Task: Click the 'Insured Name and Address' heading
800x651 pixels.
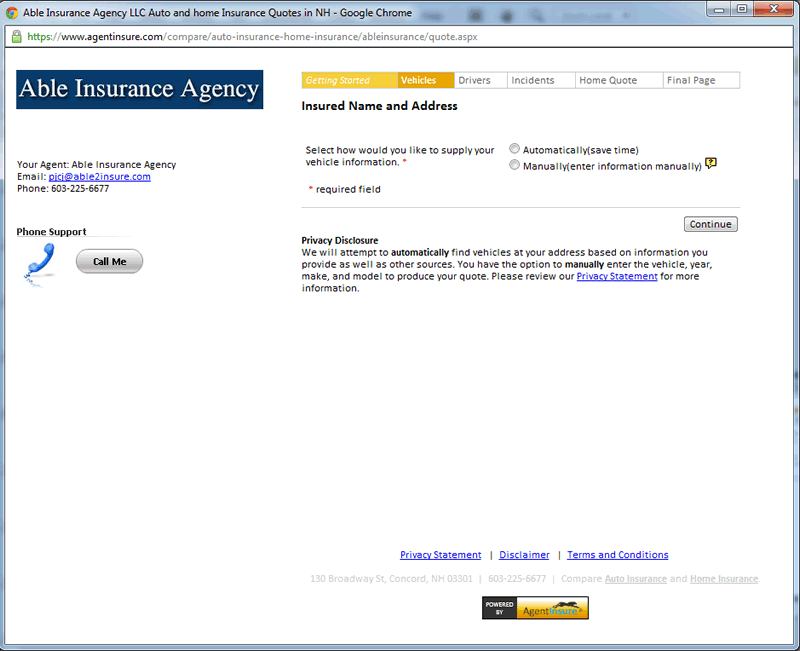Action: (x=379, y=106)
